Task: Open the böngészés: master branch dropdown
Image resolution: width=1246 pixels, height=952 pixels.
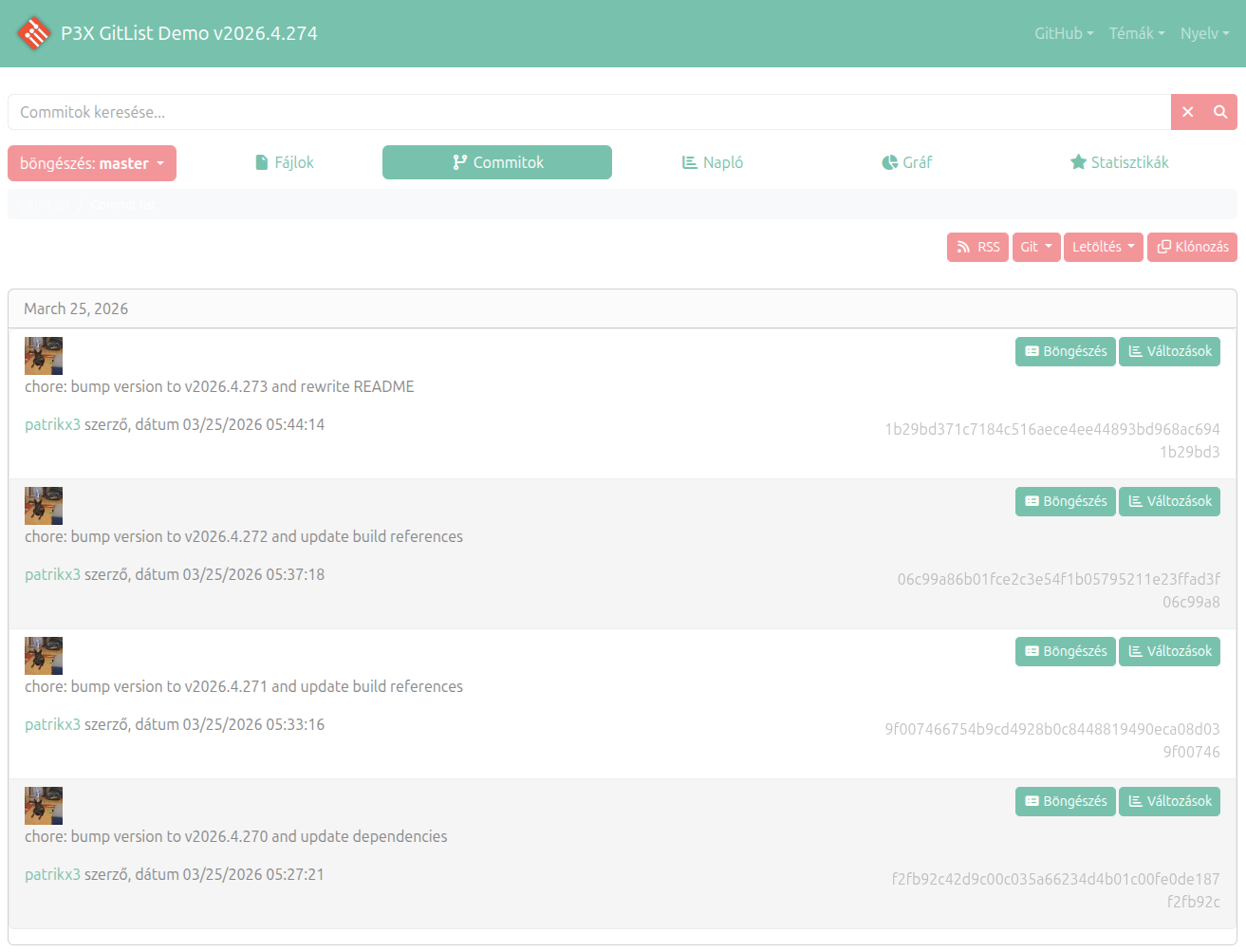Action: [91, 162]
